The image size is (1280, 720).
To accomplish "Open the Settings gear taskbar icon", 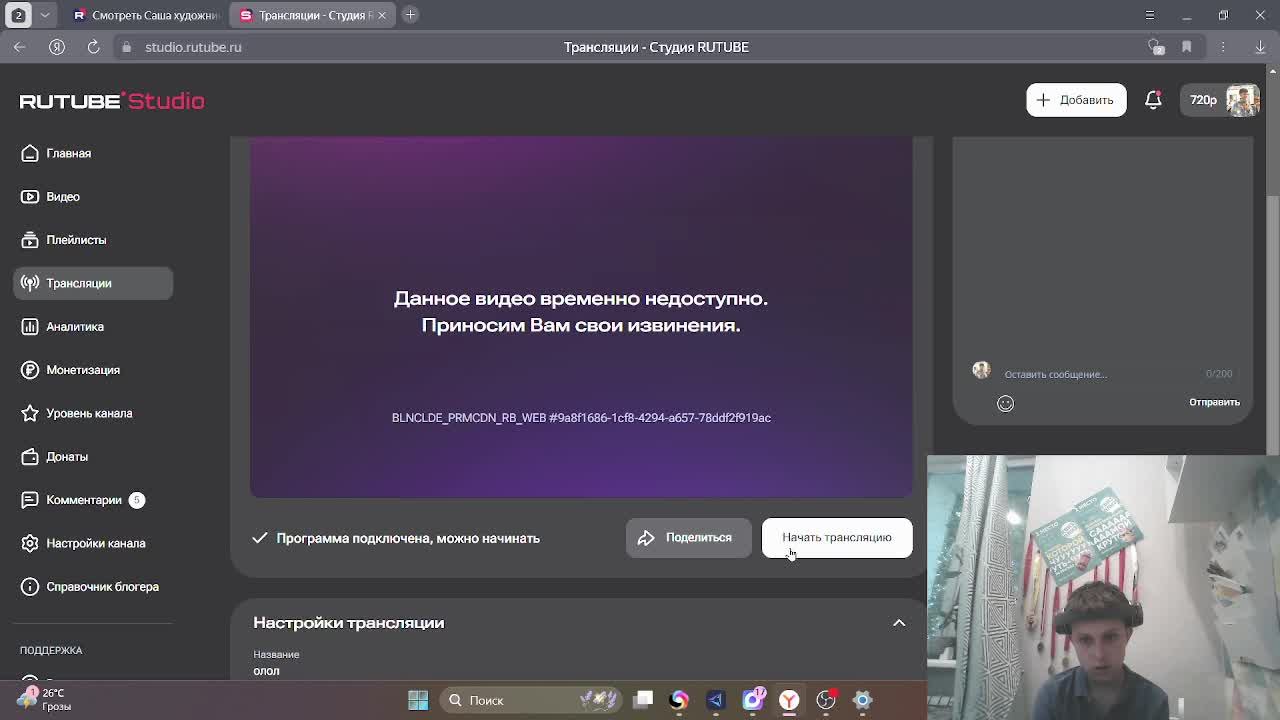I will [862, 700].
